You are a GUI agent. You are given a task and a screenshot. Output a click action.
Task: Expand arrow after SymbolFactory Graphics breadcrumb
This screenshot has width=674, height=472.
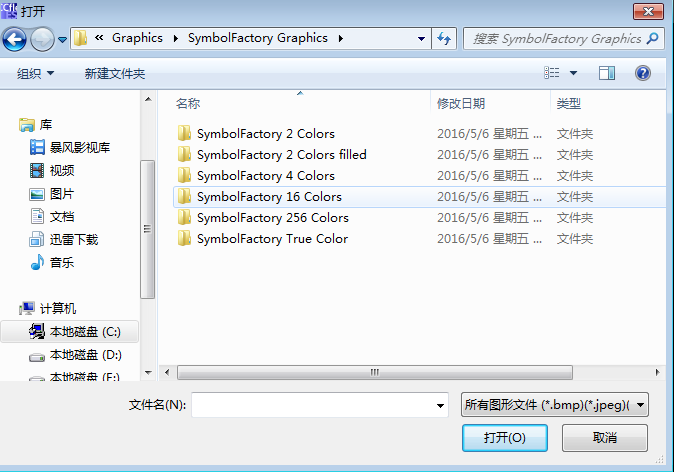(341, 39)
